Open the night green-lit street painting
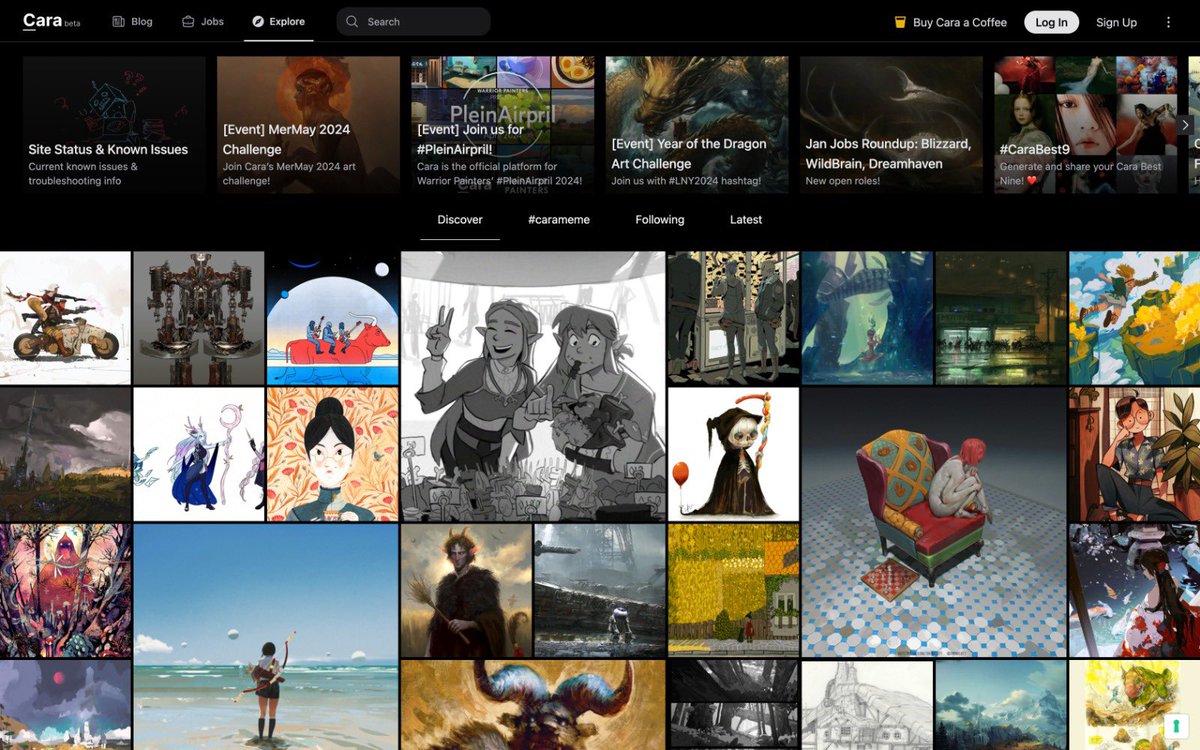The height and width of the screenshot is (750, 1200). click(x=1000, y=318)
